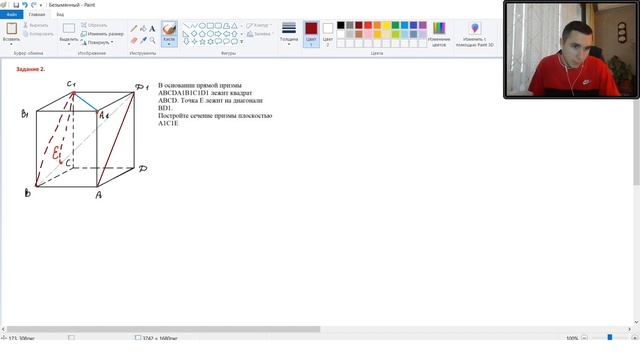
Task: Pick the black color swatch
Action: (341, 25)
